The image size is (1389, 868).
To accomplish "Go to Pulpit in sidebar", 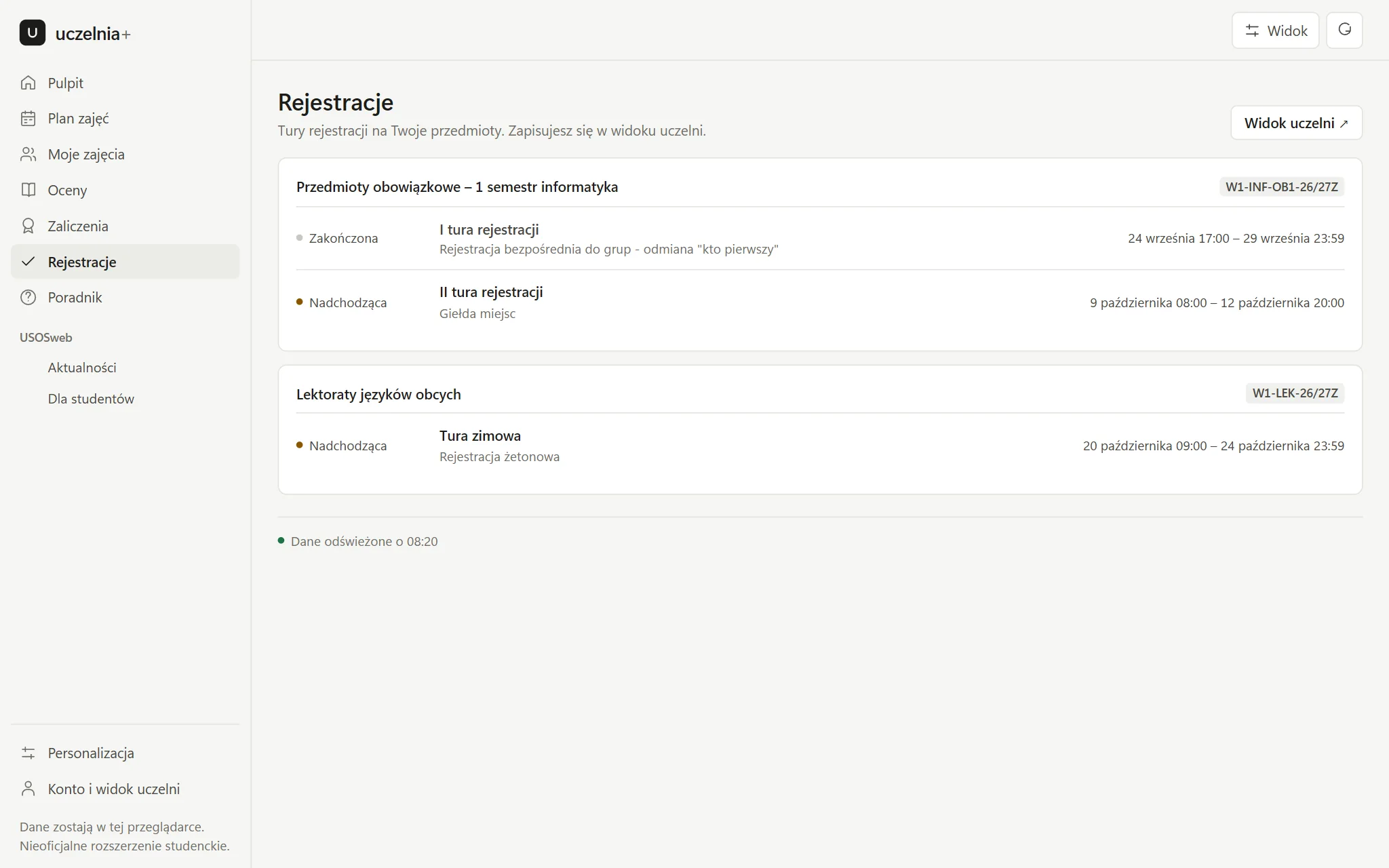I will [x=125, y=83].
